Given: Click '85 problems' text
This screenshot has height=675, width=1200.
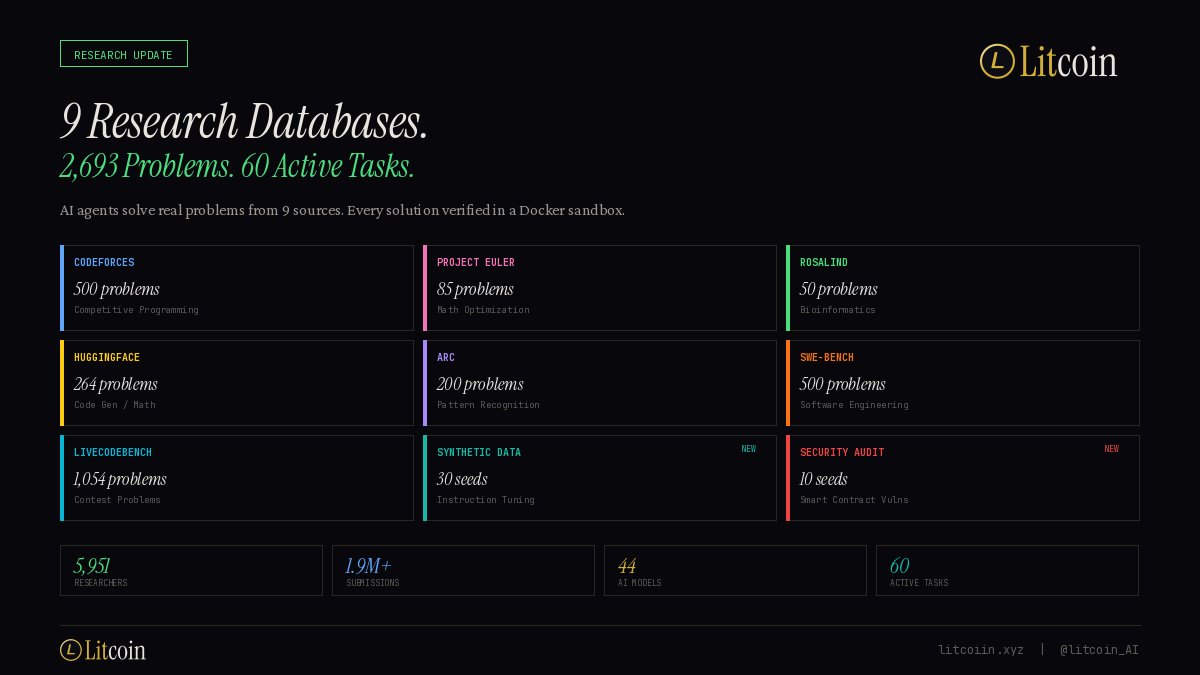Looking at the screenshot, I should pyautogui.click(x=475, y=289).
